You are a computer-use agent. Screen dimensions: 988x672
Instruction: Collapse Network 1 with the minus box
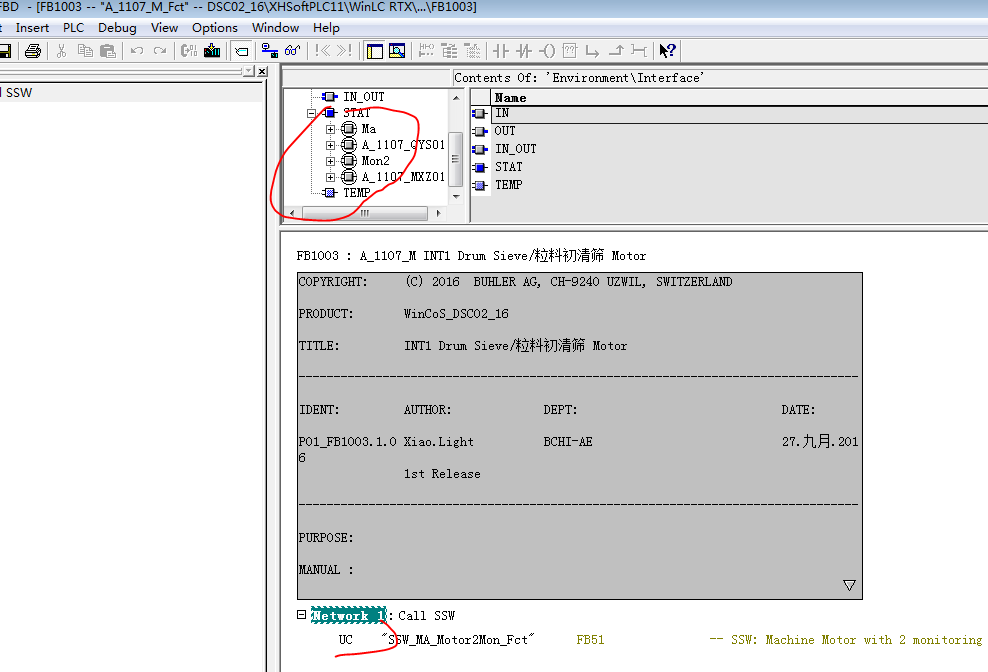[301, 615]
